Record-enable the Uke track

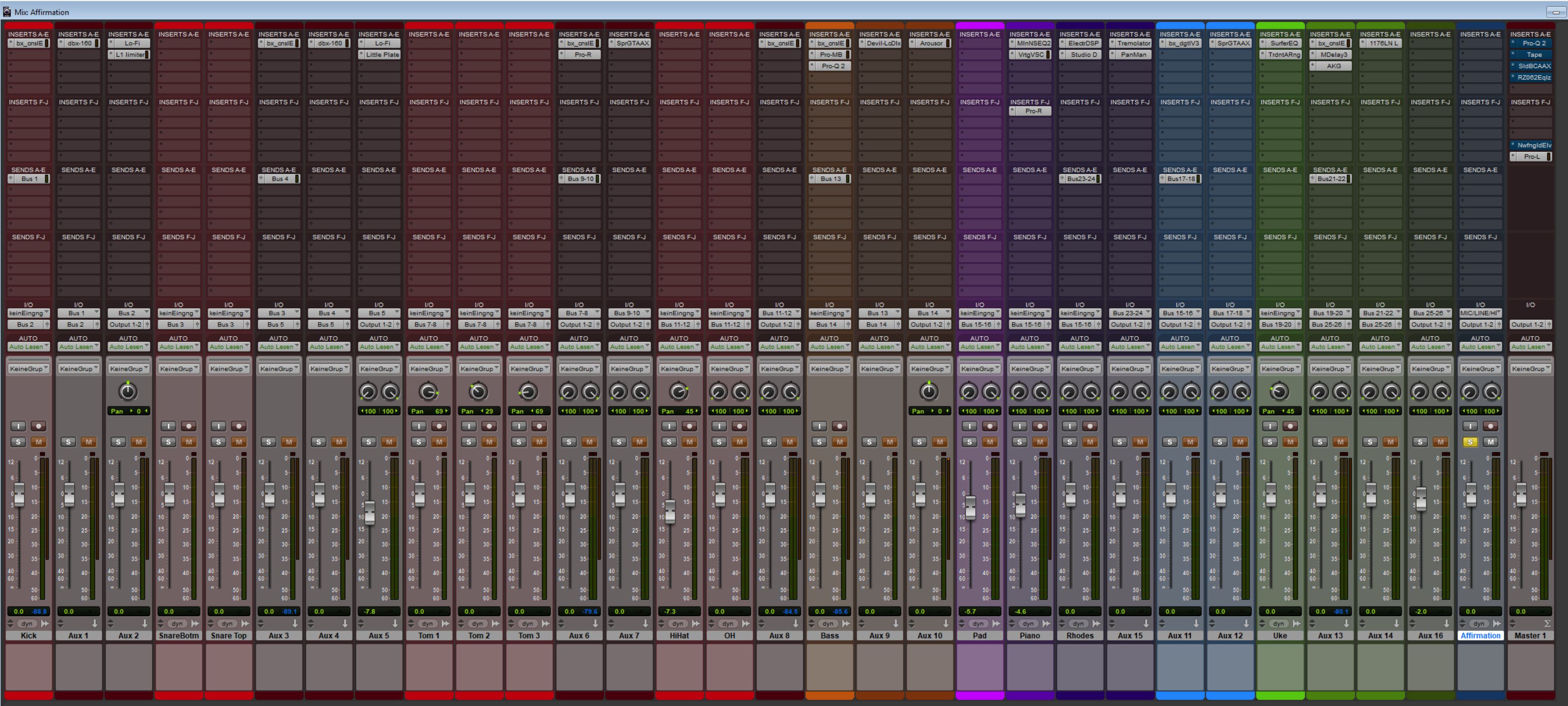click(x=1290, y=426)
